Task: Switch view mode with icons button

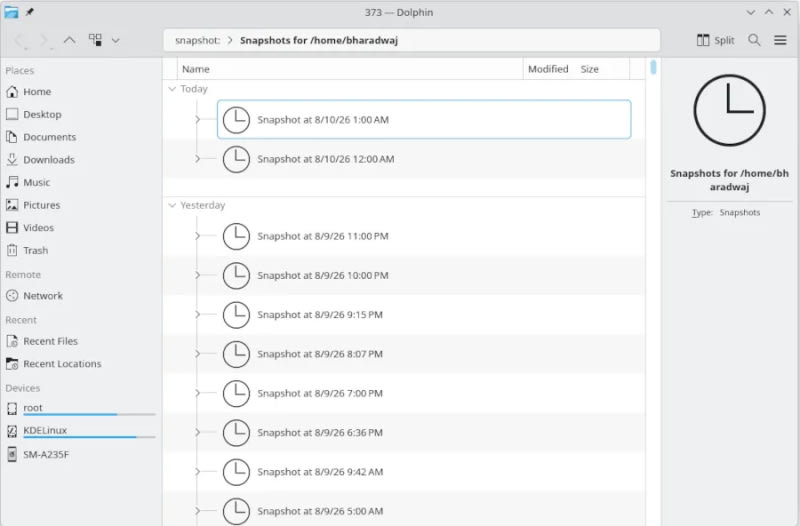Action: pyautogui.click(x=95, y=40)
